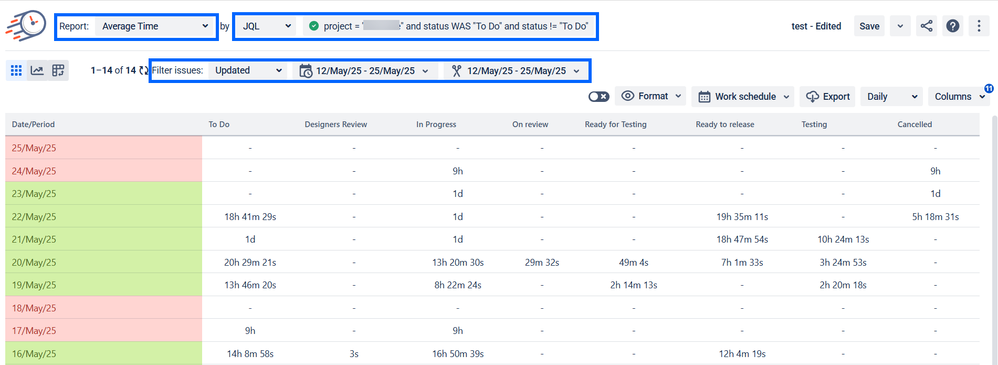The image size is (998, 365).
Task: Click the On review column header
Action: 530,125
